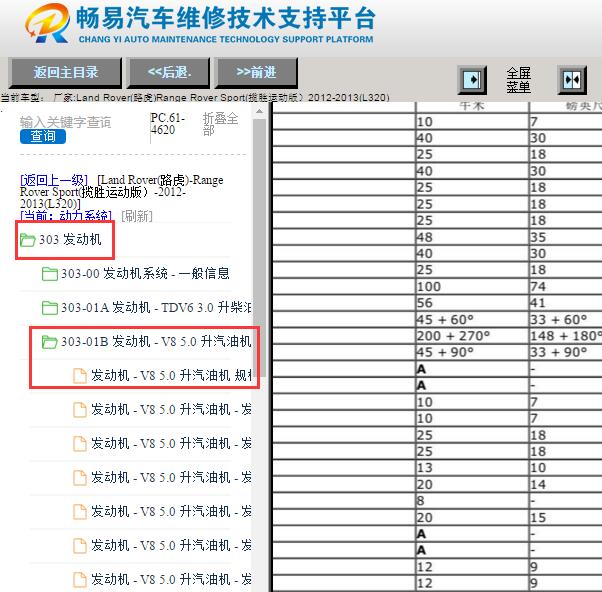Click table cell with value 35
This screenshot has height=592, width=602.
point(565,237)
